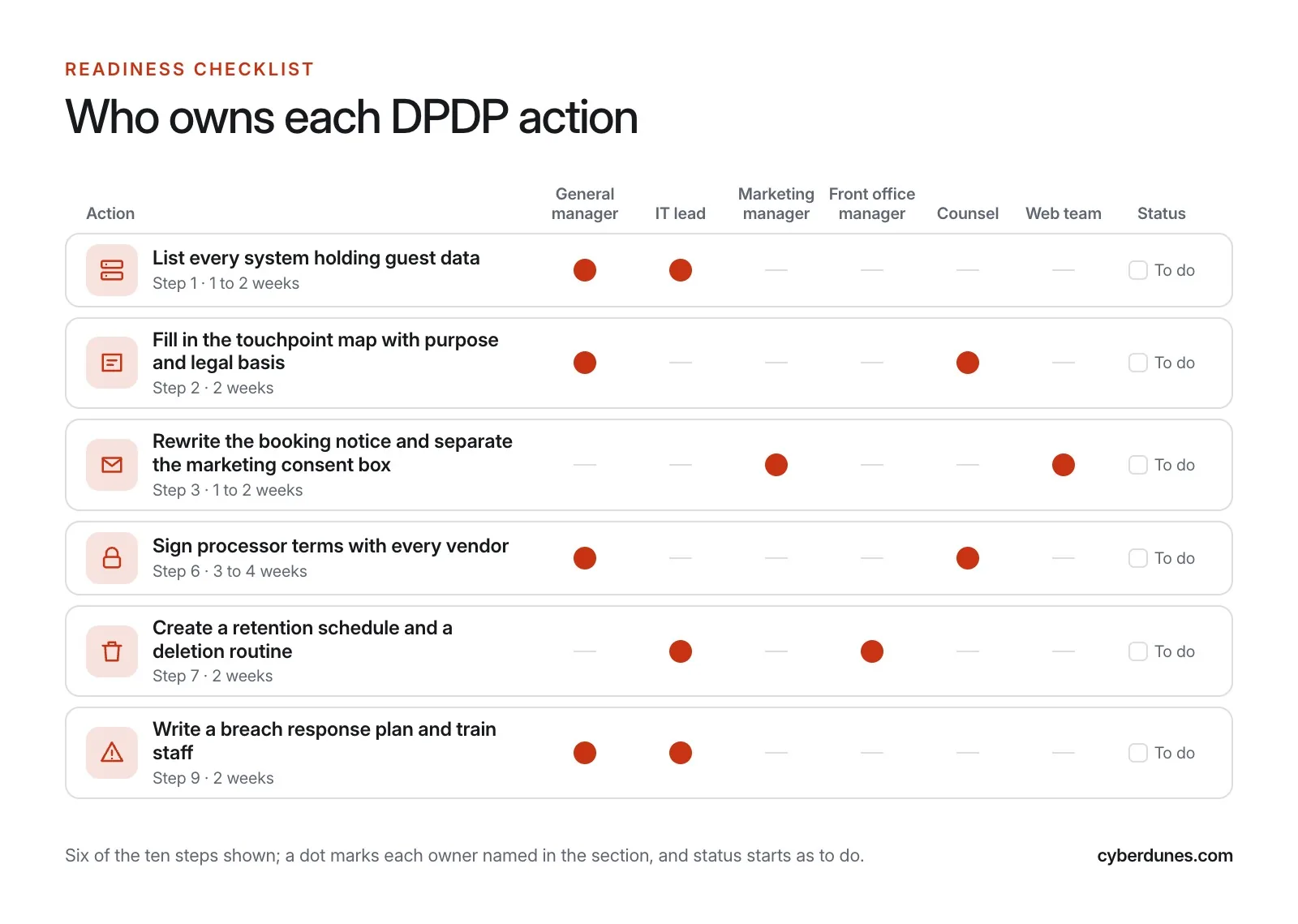Click the Who owns each DPDP action title
Image resolution: width=1298 pixels, height=924 pixels.
(x=351, y=118)
